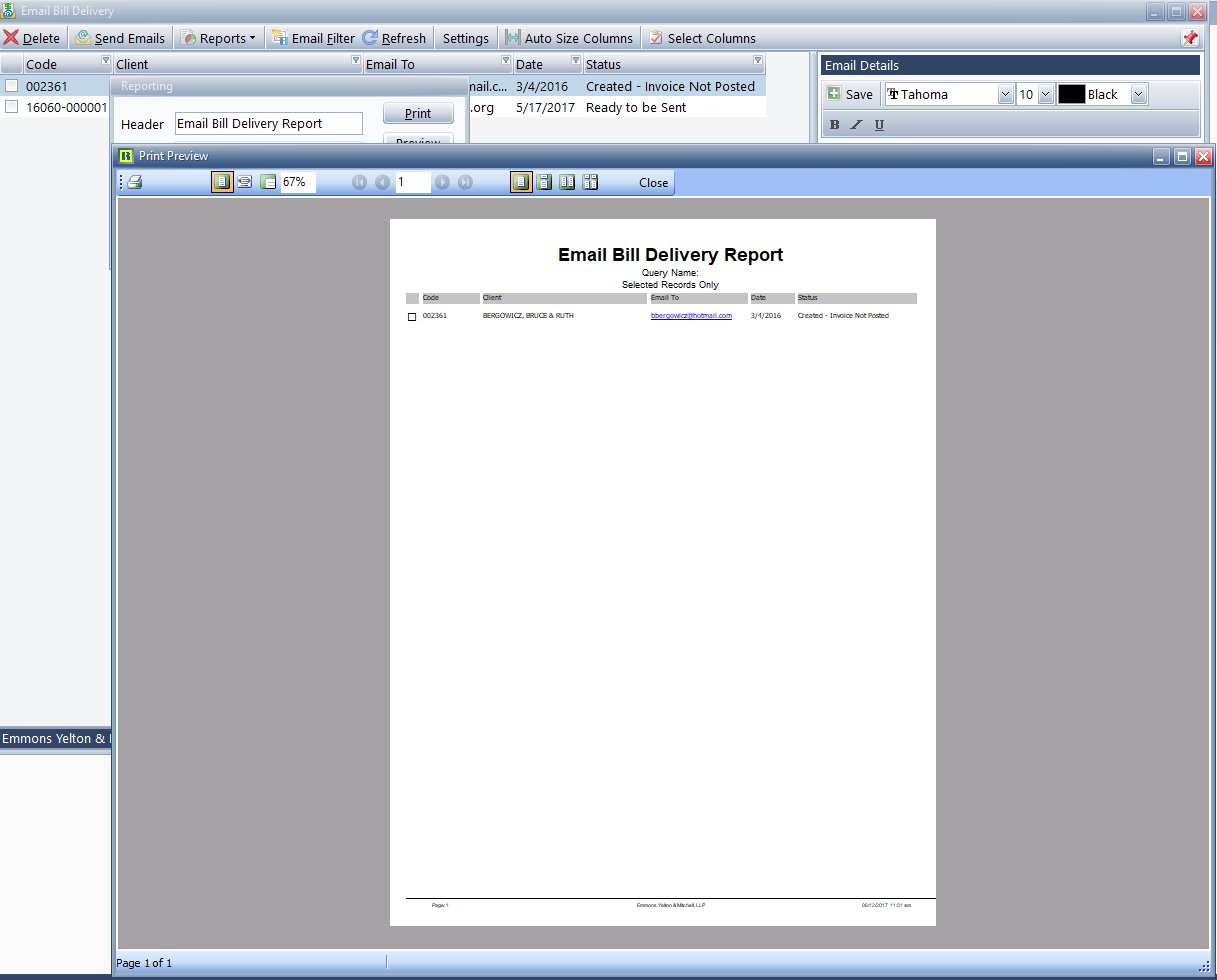
Task: Minimize the Print Preview window
Action: point(1161,156)
